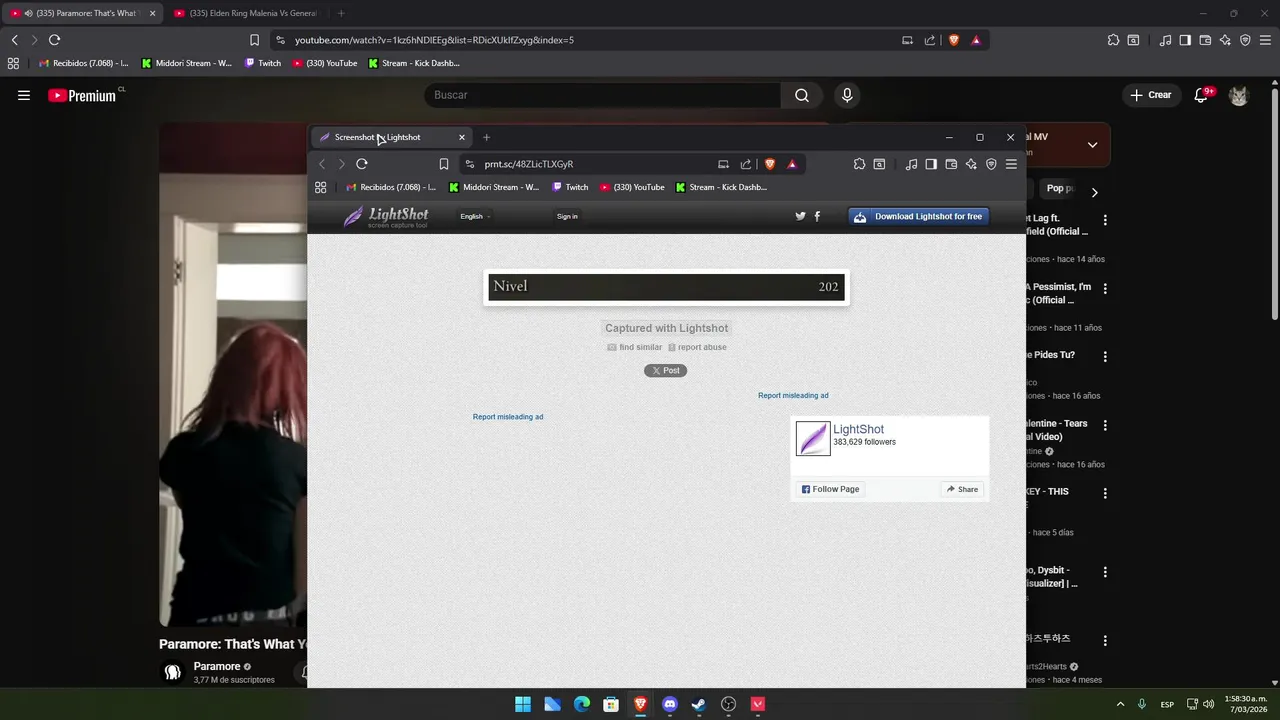Click Report misleading ad link near LightShot widget

click(x=793, y=395)
